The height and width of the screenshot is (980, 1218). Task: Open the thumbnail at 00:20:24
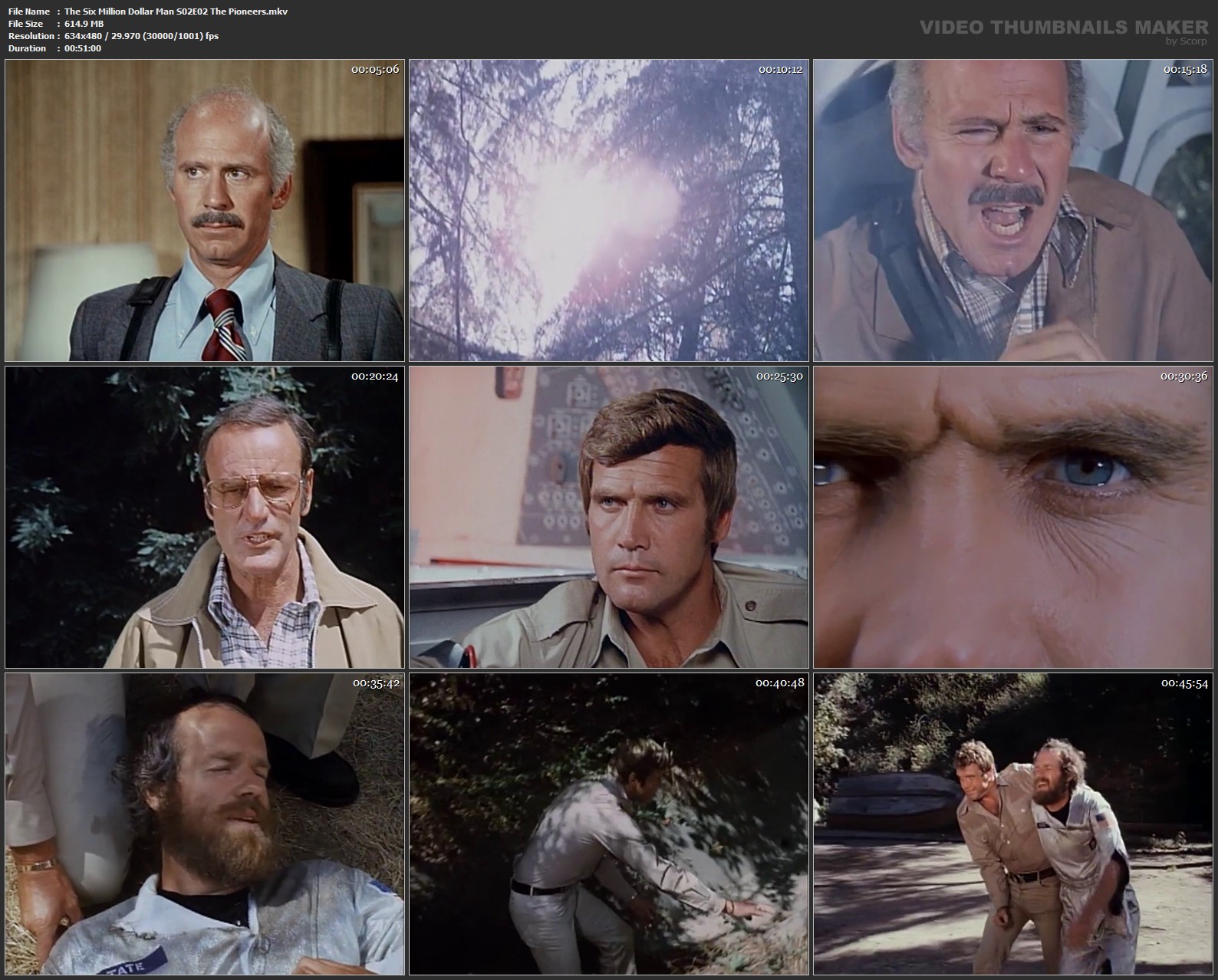coord(205,517)
